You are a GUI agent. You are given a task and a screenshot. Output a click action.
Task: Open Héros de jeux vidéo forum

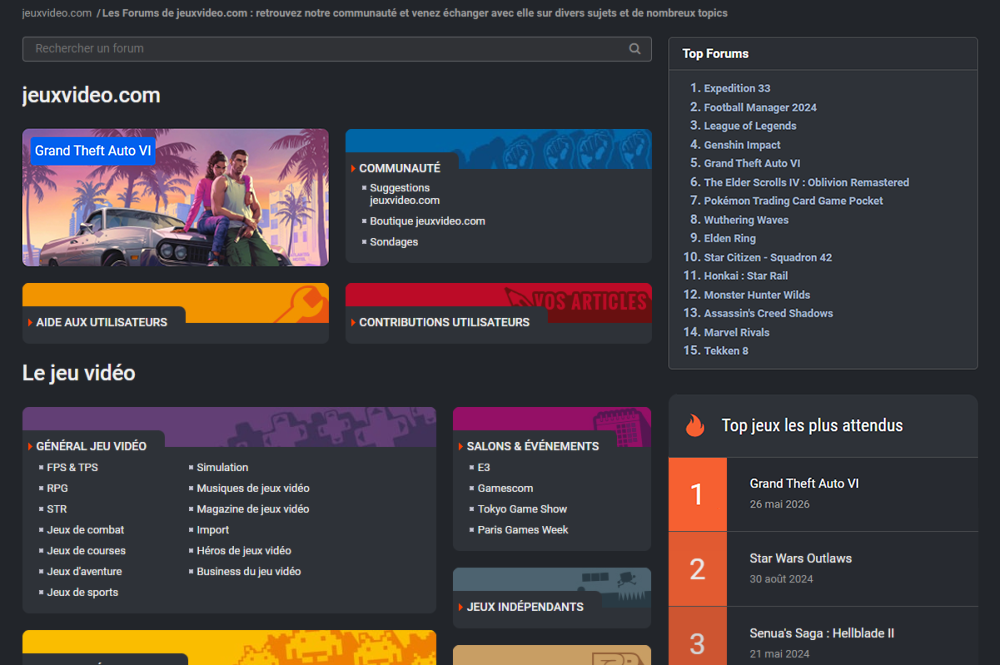click(x=244, y=551)
